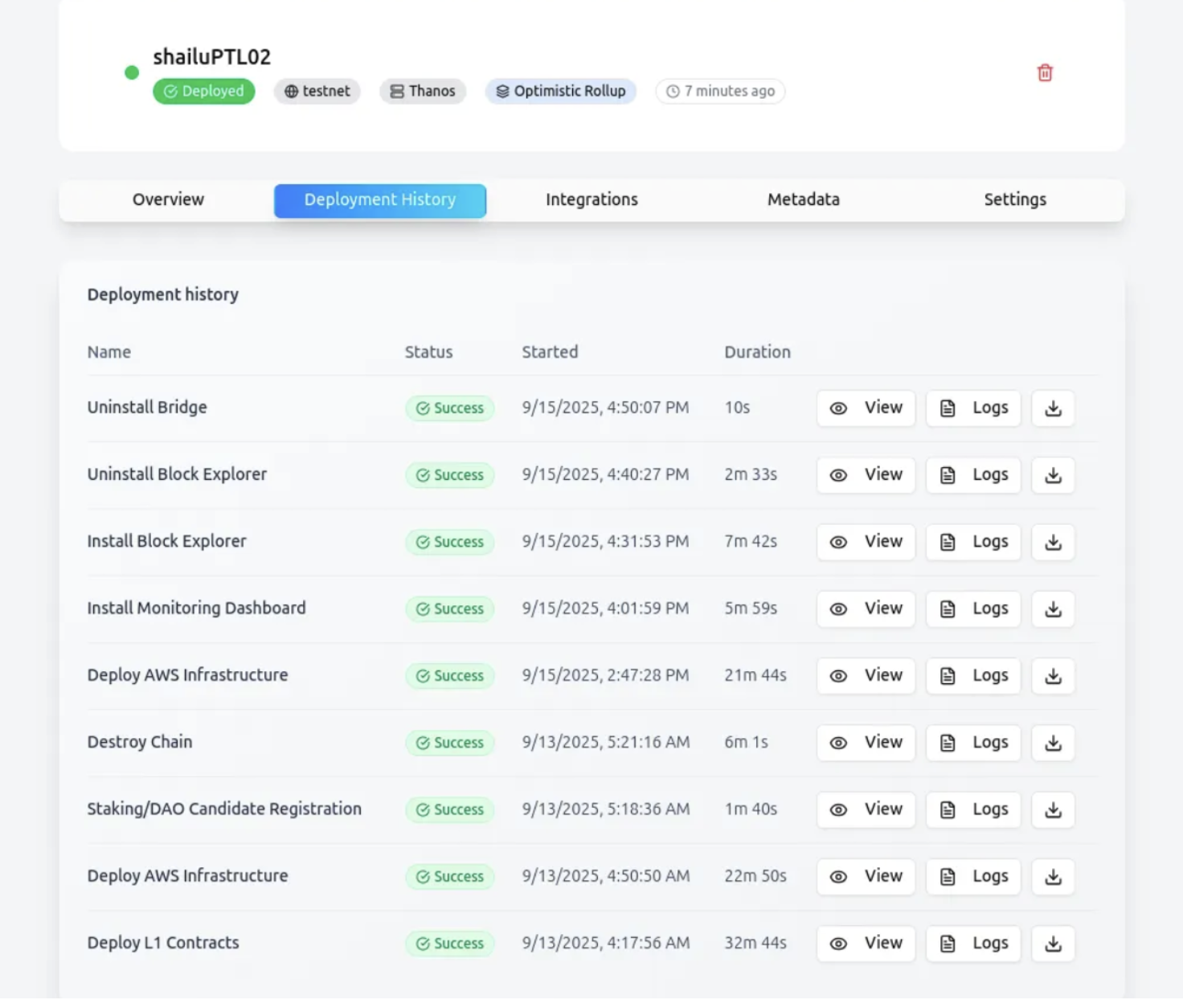Open the Settings tab
This screenshot has height=1008, width=1183.
click(x=1014, y=200)
